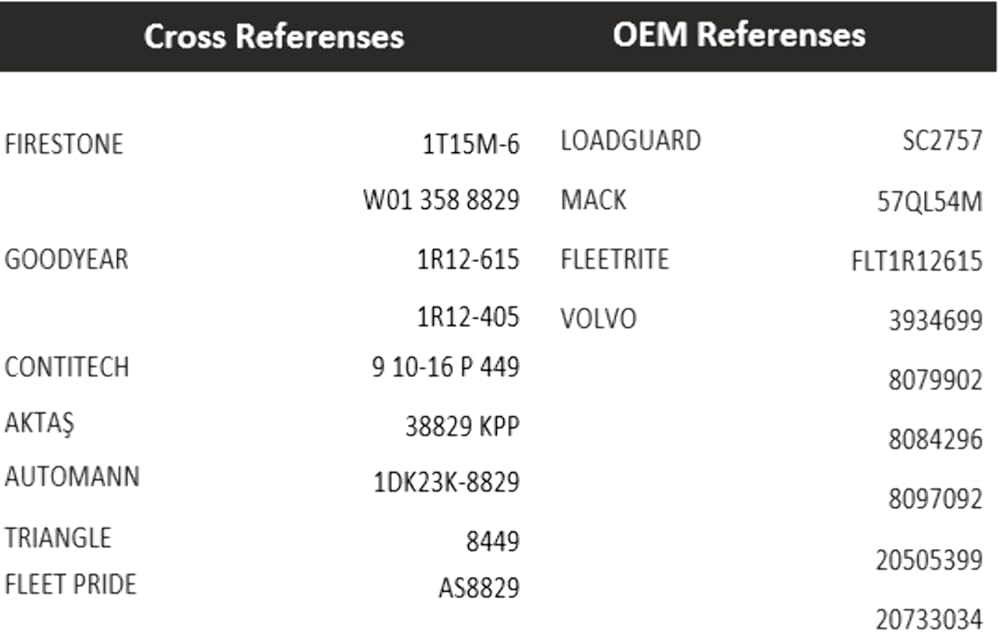The image size is (1000, 632).
Task: Click Aktaş part 38829 KPP
Action: pos(462,427)
